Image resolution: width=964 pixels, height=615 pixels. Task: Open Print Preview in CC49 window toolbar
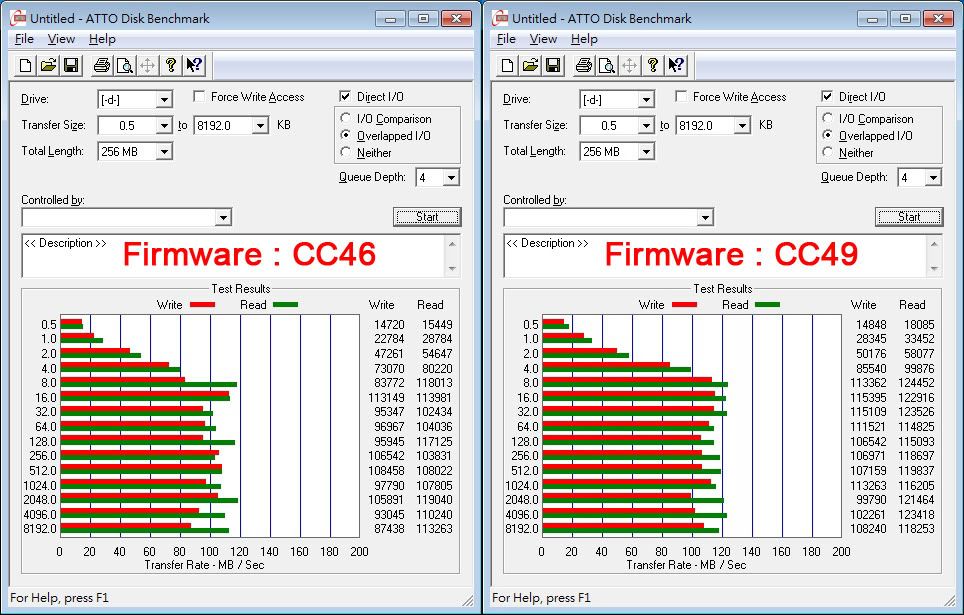(607, 65)
